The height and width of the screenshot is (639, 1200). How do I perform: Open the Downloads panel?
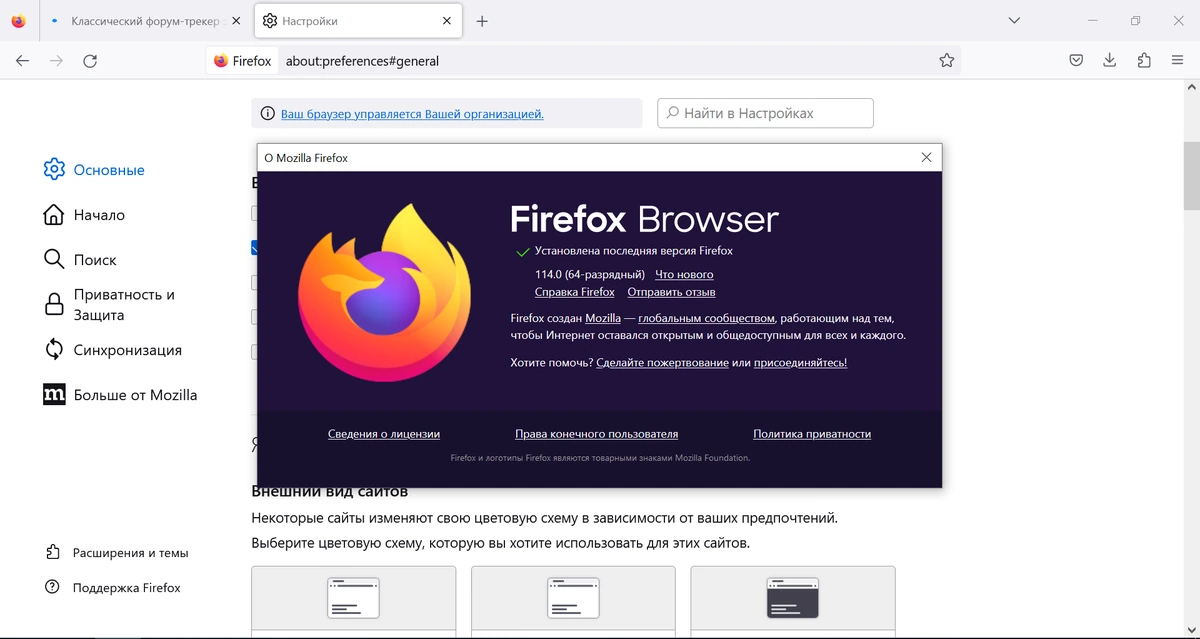click(x=1110, y=61)
